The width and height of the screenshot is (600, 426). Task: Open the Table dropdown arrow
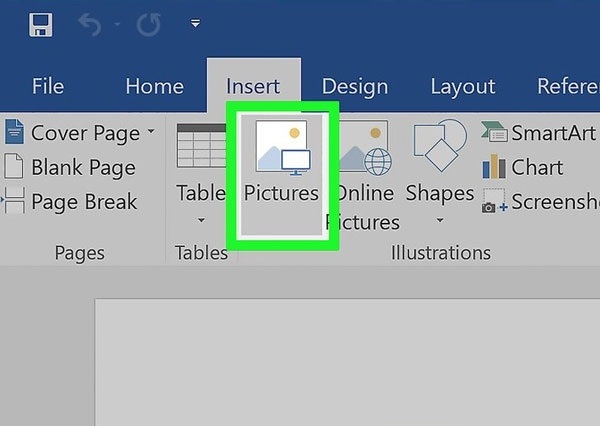pyautogui.click(x=201, y=220)
